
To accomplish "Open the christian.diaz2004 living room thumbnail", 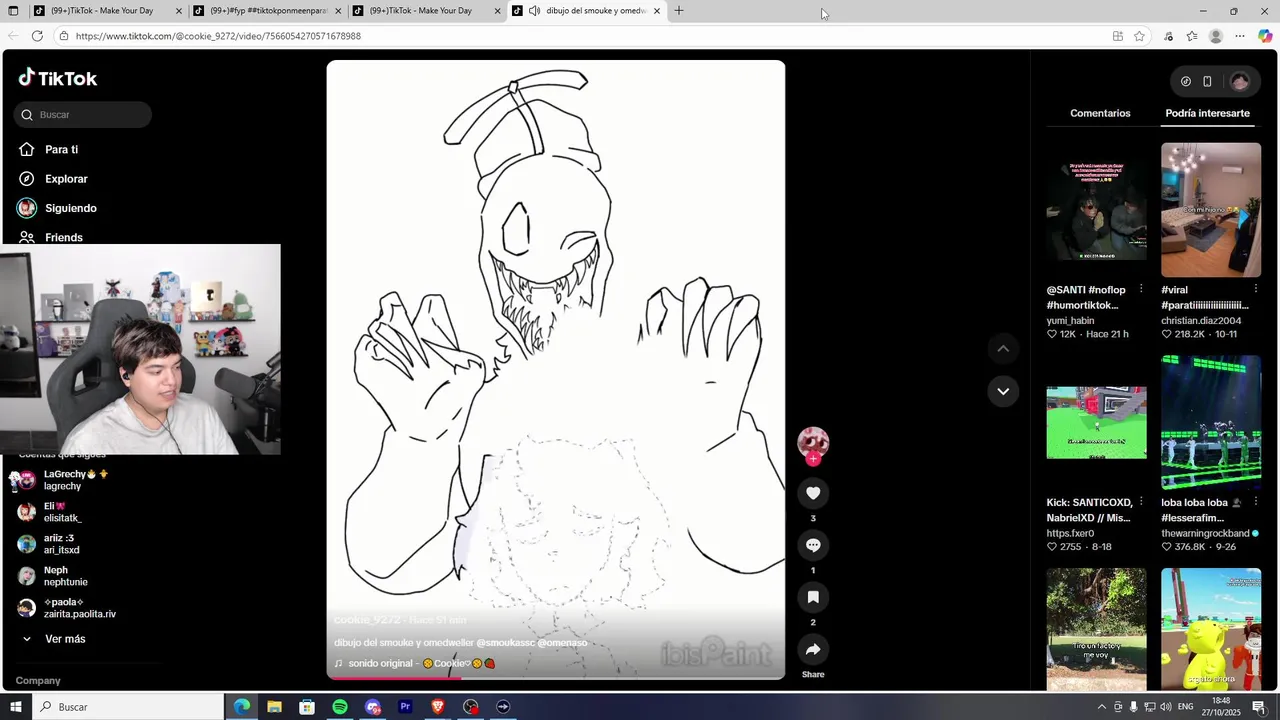I will (1211, 210).
